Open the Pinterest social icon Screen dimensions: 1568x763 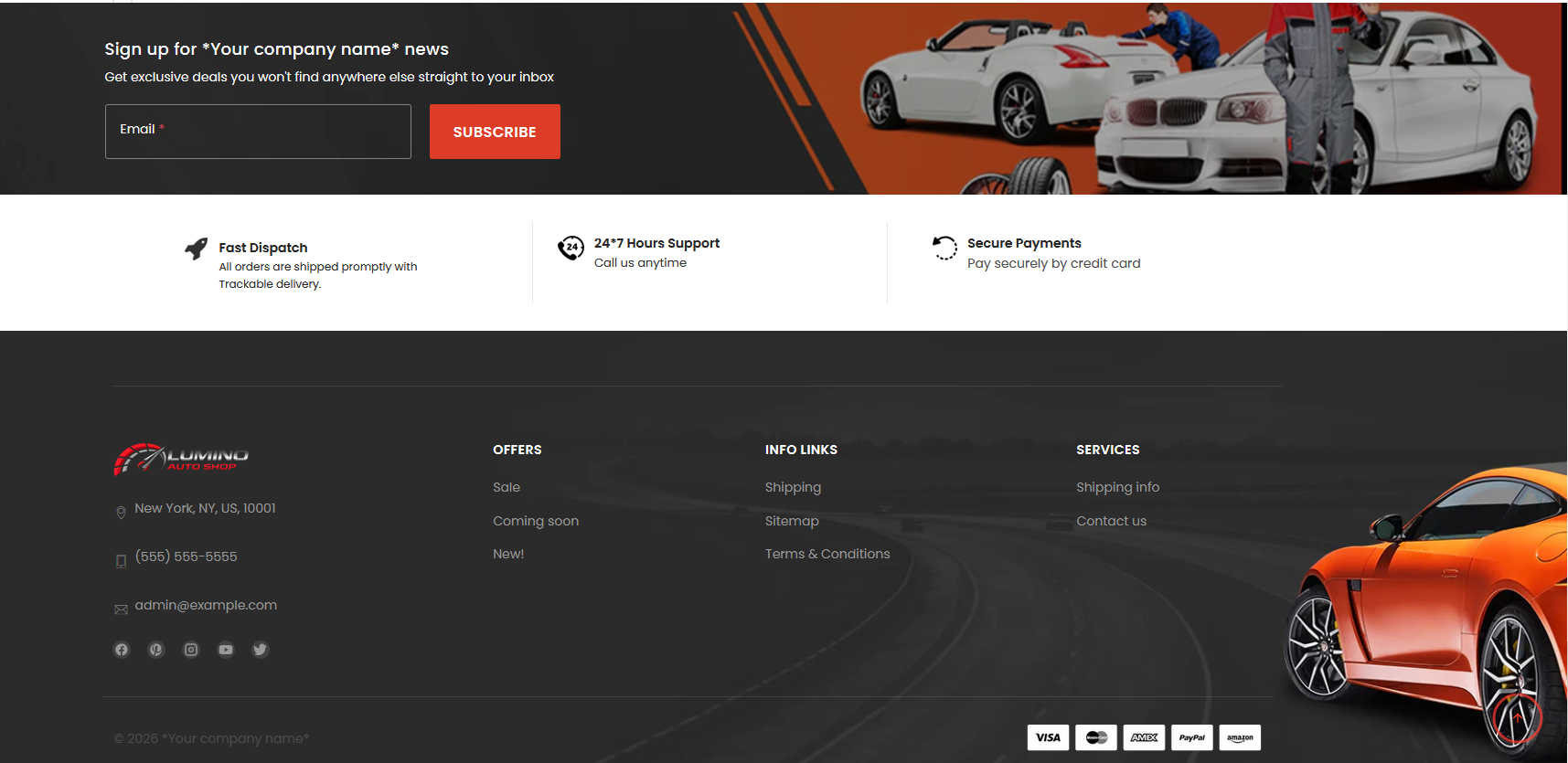156,650
